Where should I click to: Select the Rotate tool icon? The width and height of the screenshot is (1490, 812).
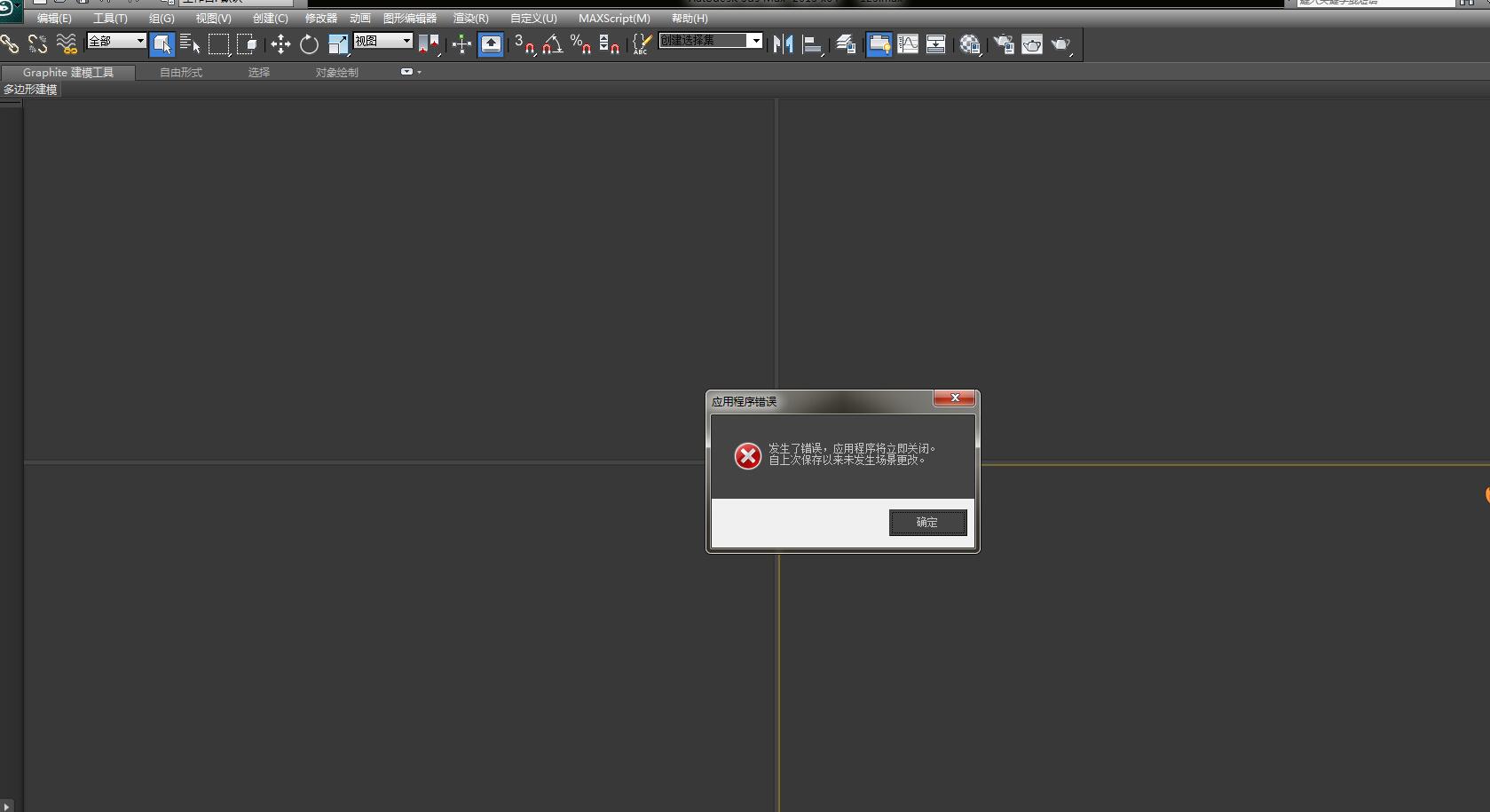309,43
